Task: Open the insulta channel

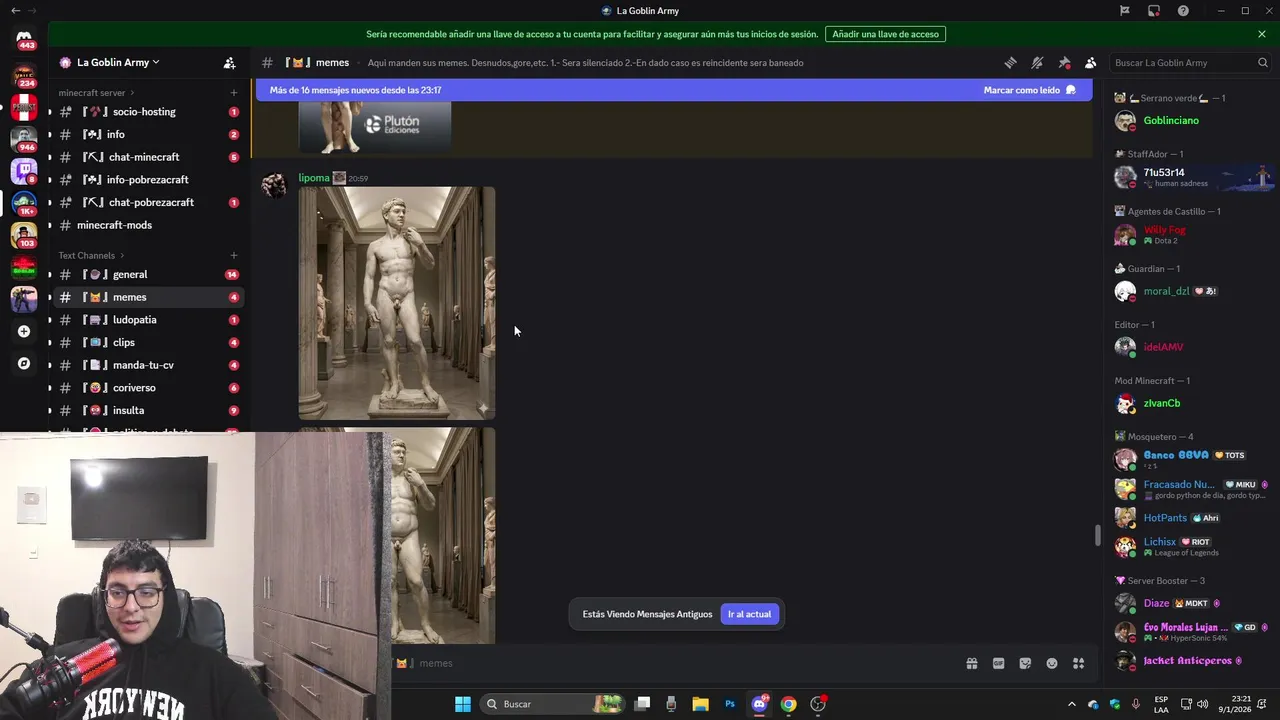Action: [148, 410]
